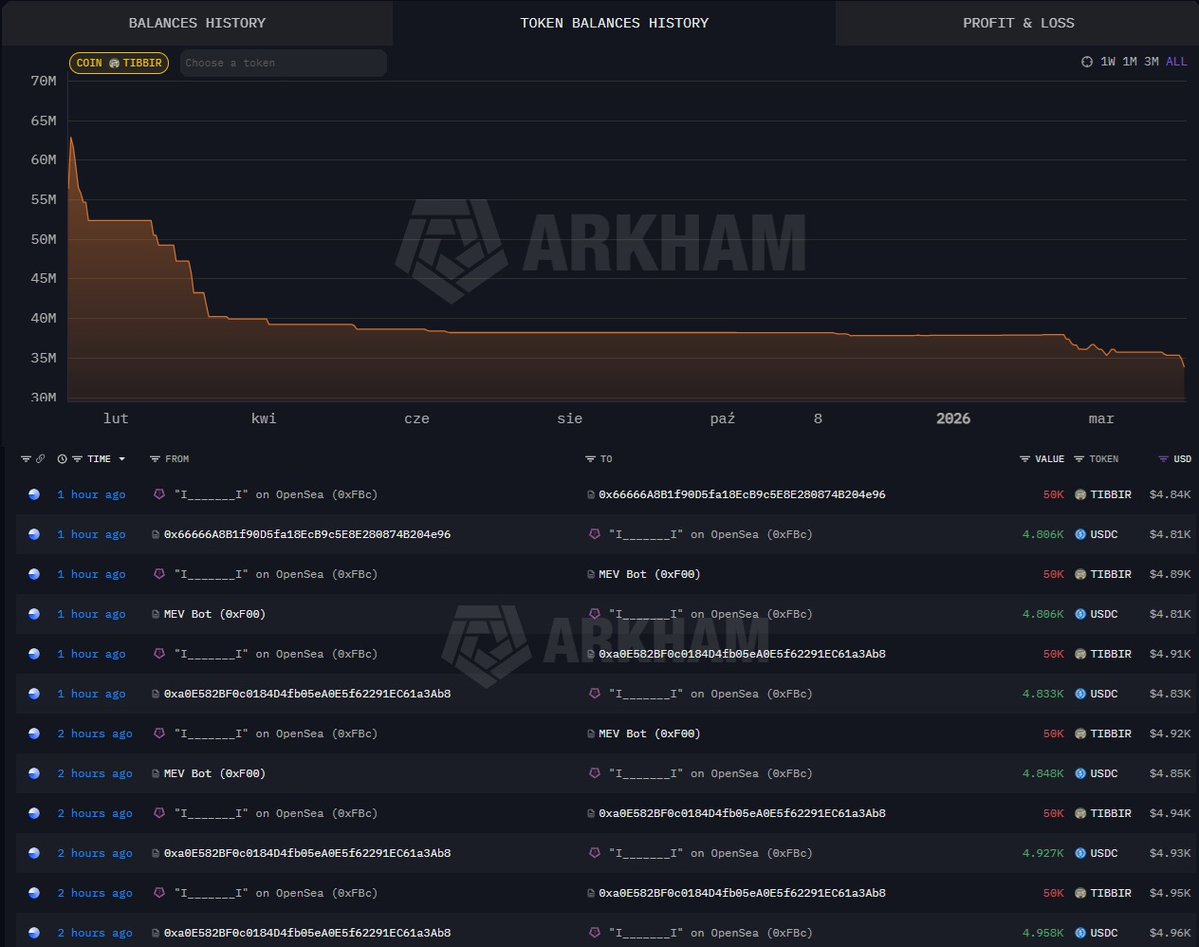The width and height of the screenshot is (1199, 947).
Task: Click chain icon in the $4.92K row
Action: pos(34,734)
